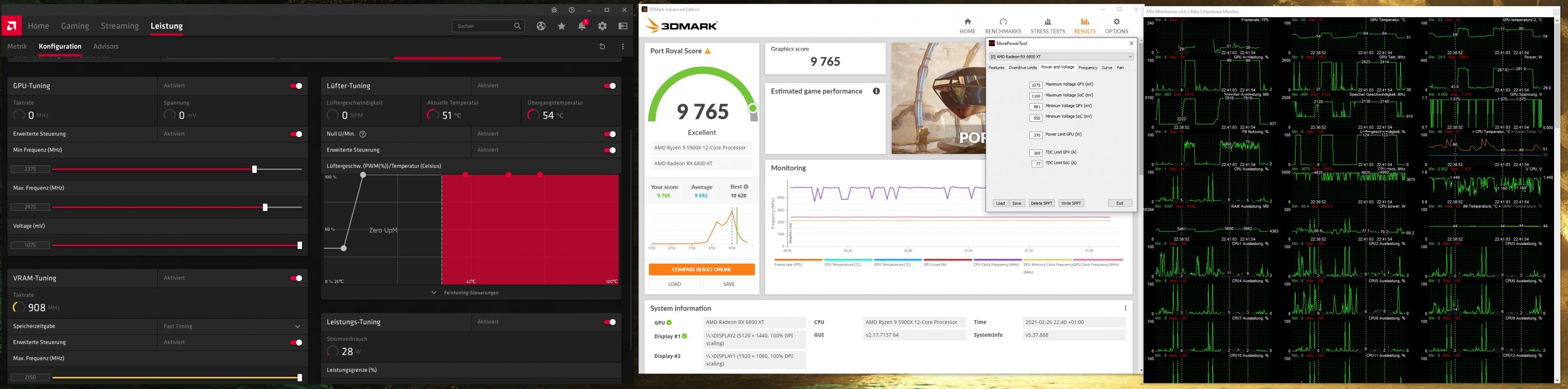Screen dimensions: 1568x389
Task: Click the VRAM Max. Frequenz slider handle at 2150
Action: coord(299,378)
